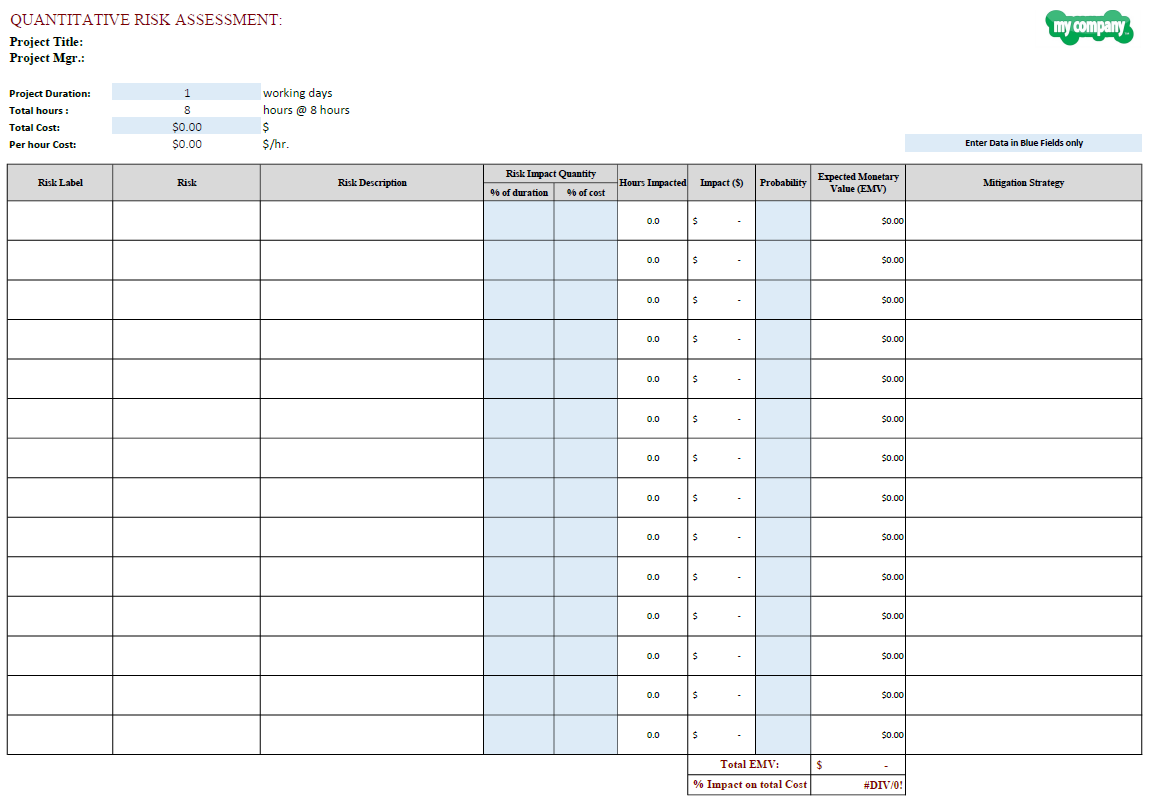Select the Project Duration: label
The height and width of the screenshot is (807, 1151).
click(50, 93)
